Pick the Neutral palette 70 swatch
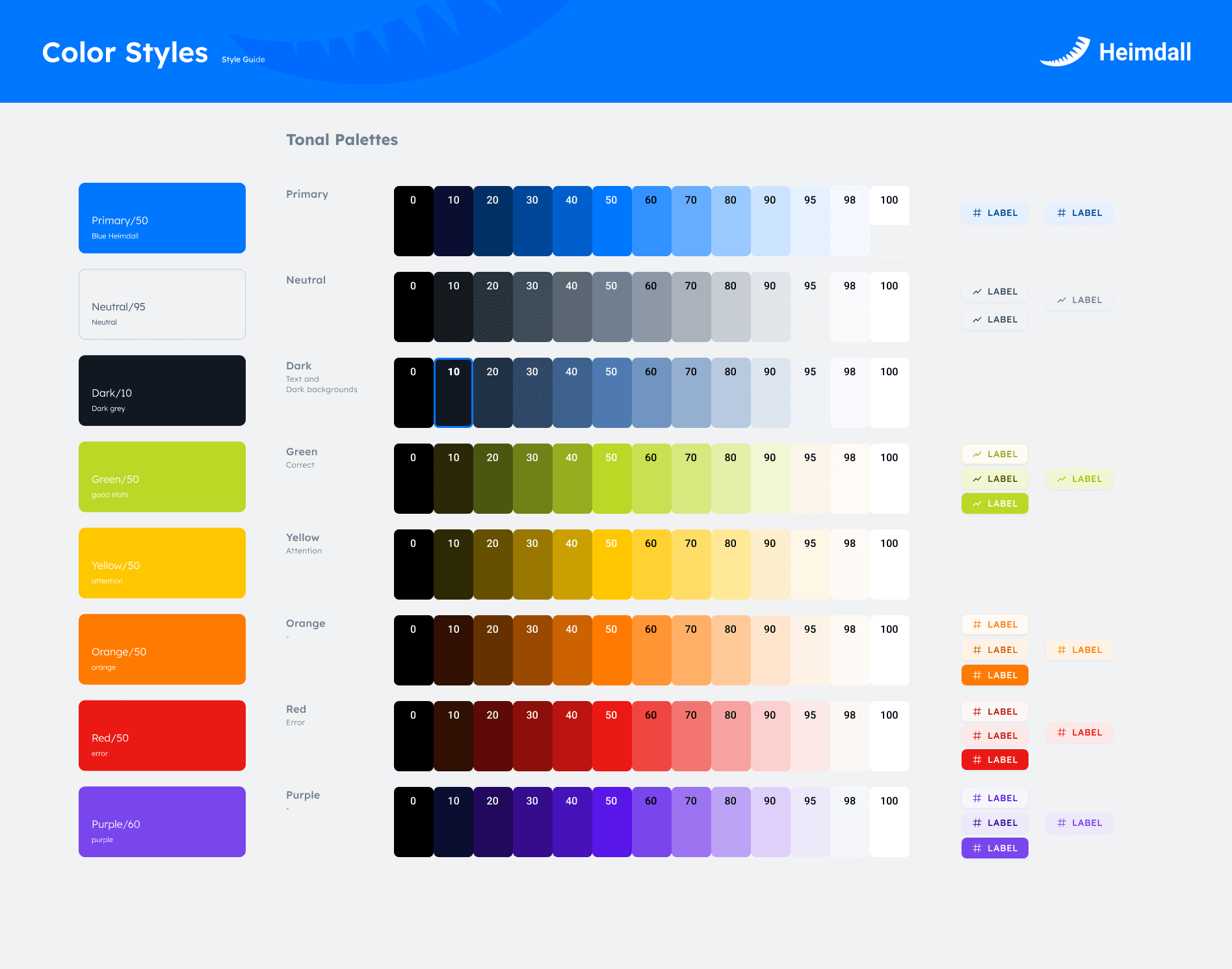Viewport: 1232px width, 969px height. click(x=691, y=307)
